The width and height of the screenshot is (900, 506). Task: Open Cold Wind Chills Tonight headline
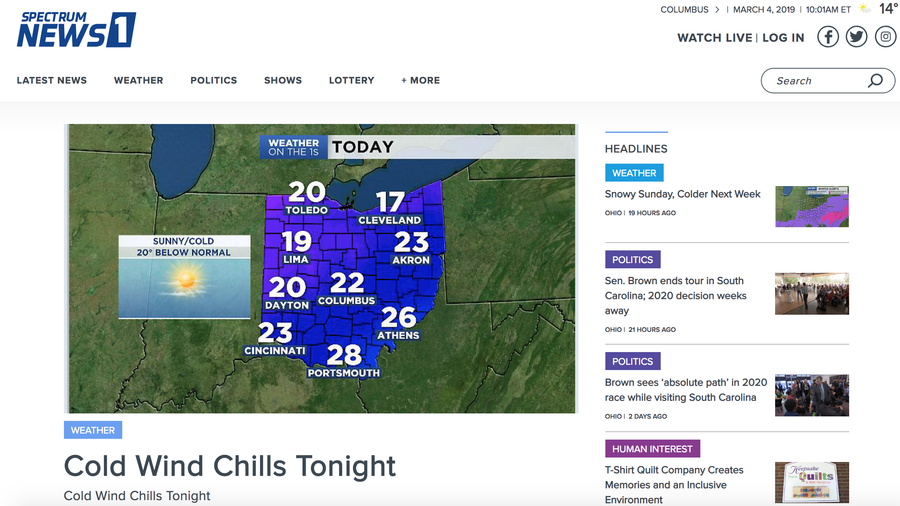[230, 466]
